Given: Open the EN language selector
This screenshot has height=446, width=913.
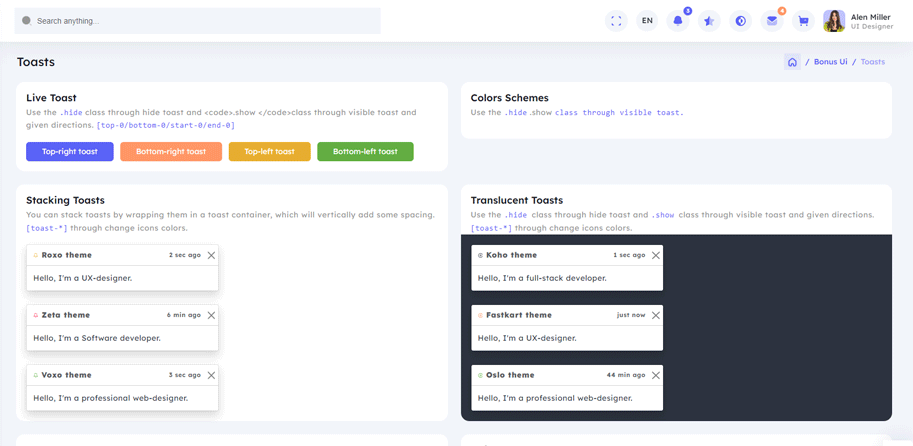Looking at the screenshot, I should click(x=647, y=21).
